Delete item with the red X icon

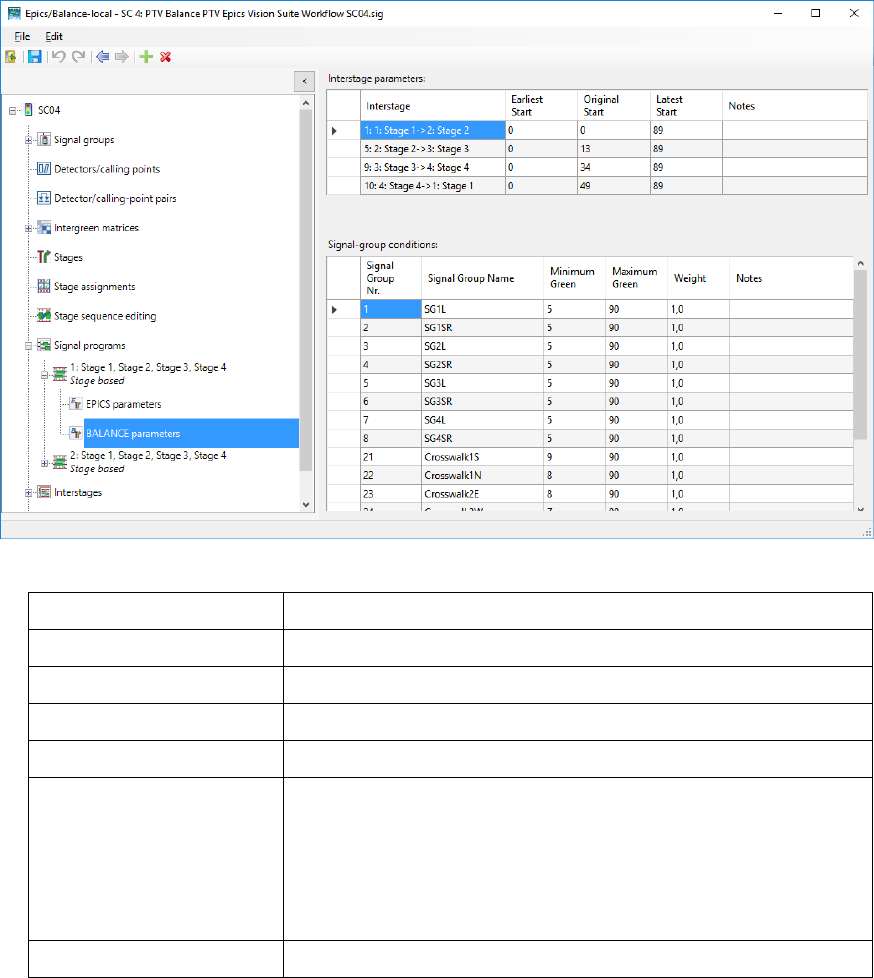165,57
